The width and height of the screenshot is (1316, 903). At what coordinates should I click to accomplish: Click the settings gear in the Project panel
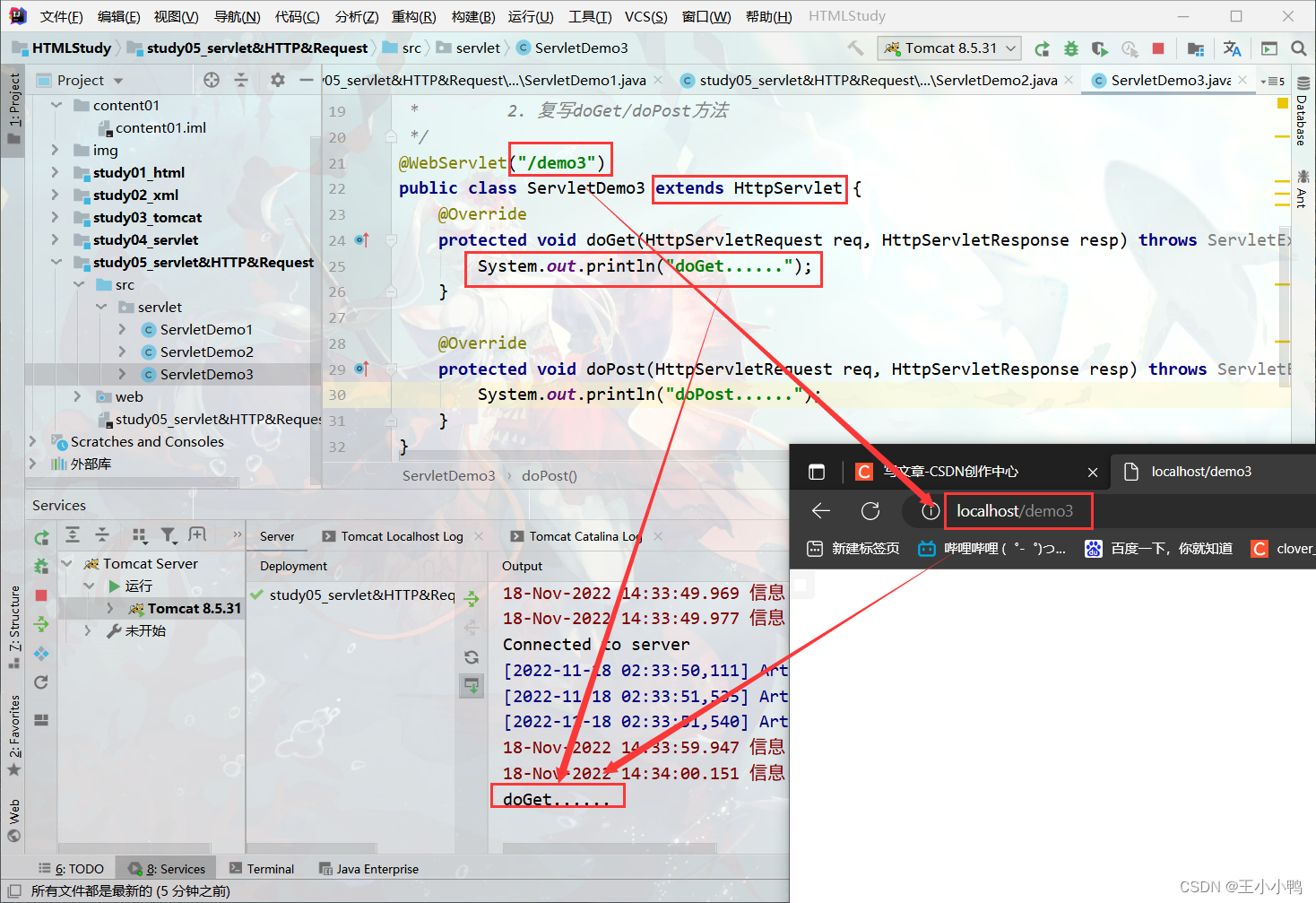(276, 80)
